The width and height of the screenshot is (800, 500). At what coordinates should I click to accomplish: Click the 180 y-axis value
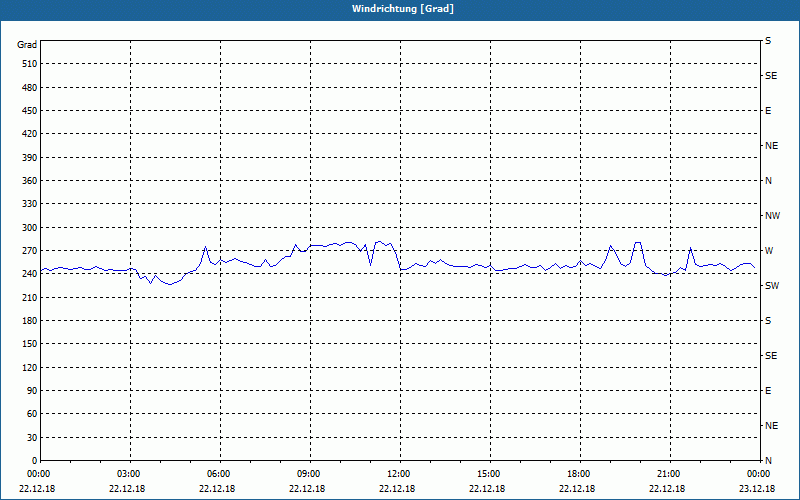coord(30,321)
